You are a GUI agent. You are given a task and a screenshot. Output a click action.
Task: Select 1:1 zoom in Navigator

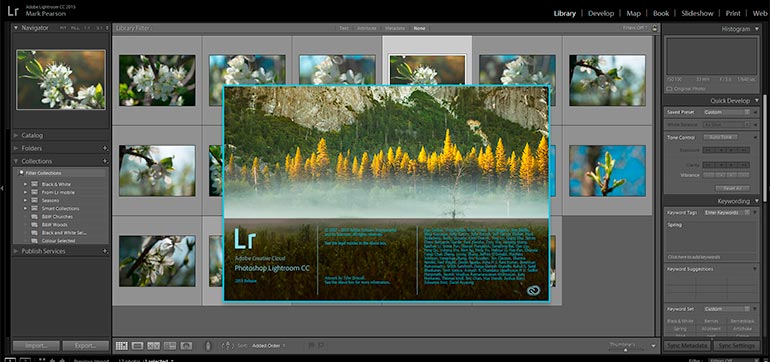(x=87, y=28)
